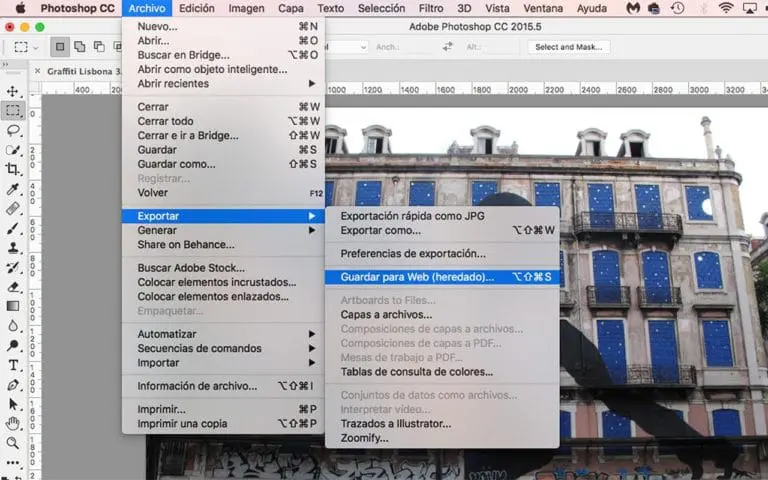768x480 pixels.
Task: Select the Spot Healing Brush tool
Action: [x=13, y=209]
